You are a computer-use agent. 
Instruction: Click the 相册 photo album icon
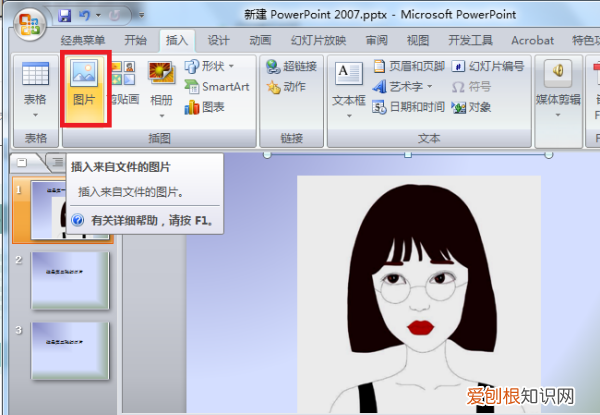tap(161, 73)
